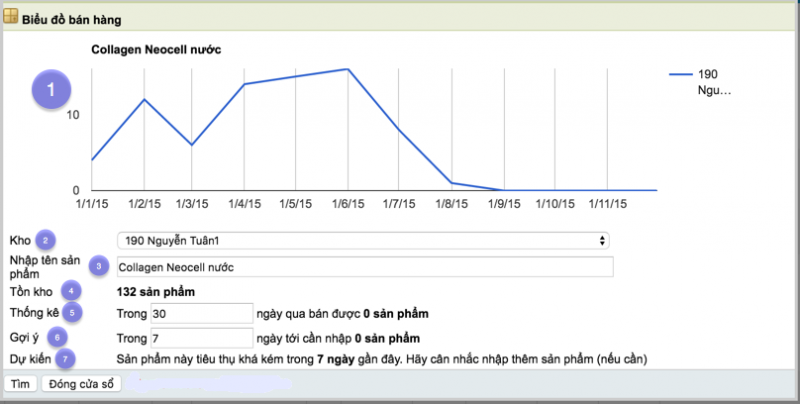Click the Gợi ý days input showing 7
This screenshot has width=800, height=404.
point(202,338)
